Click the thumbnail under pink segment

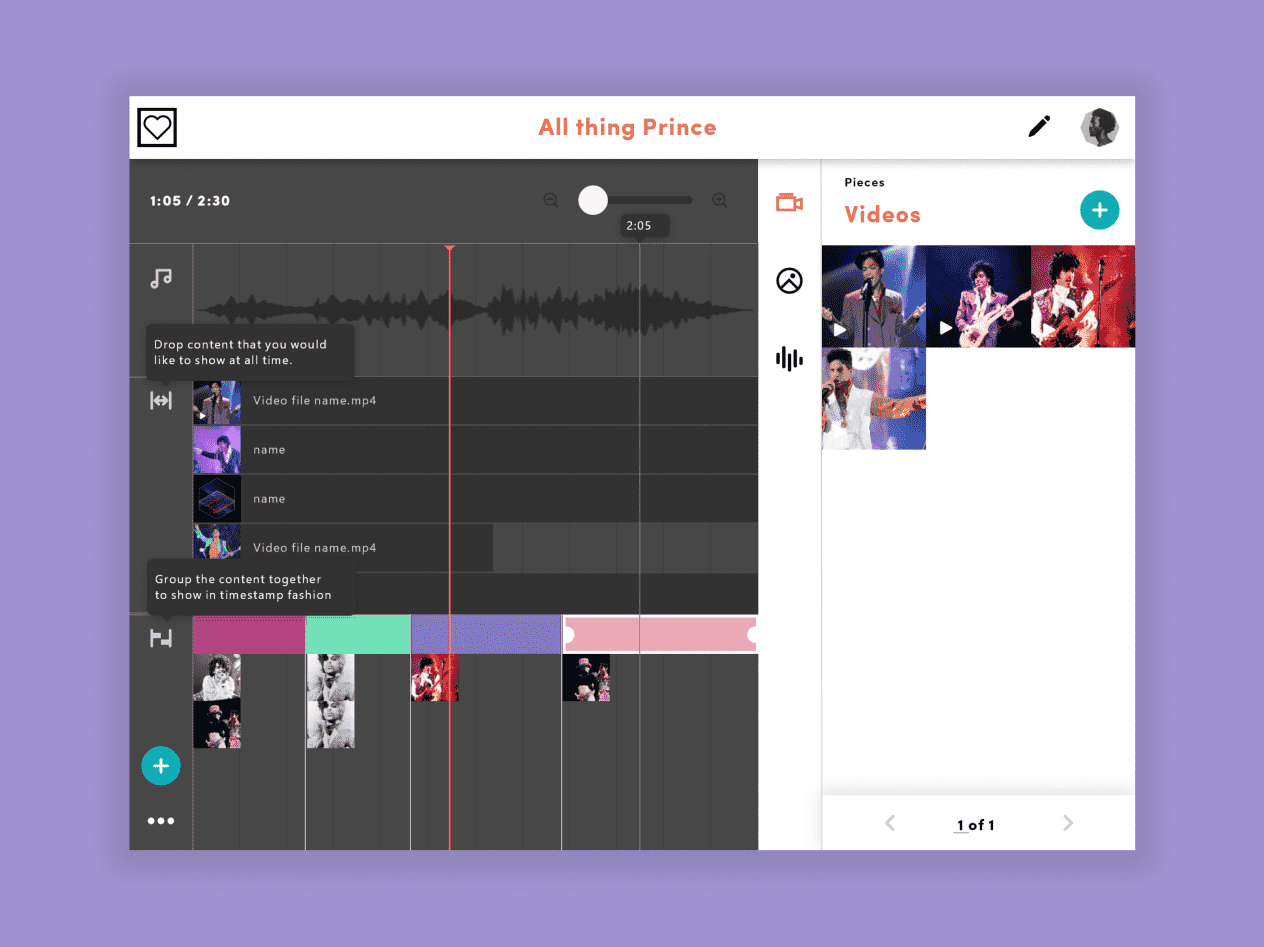pyautogui.click(x=586, y=677)
